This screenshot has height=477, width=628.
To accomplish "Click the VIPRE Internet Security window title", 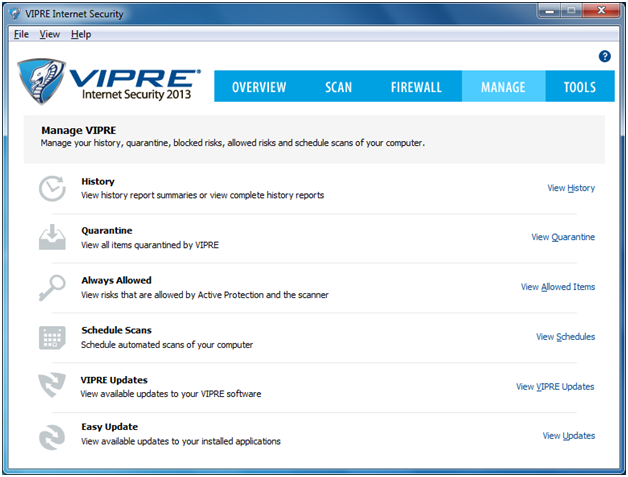I will point(74,14).
